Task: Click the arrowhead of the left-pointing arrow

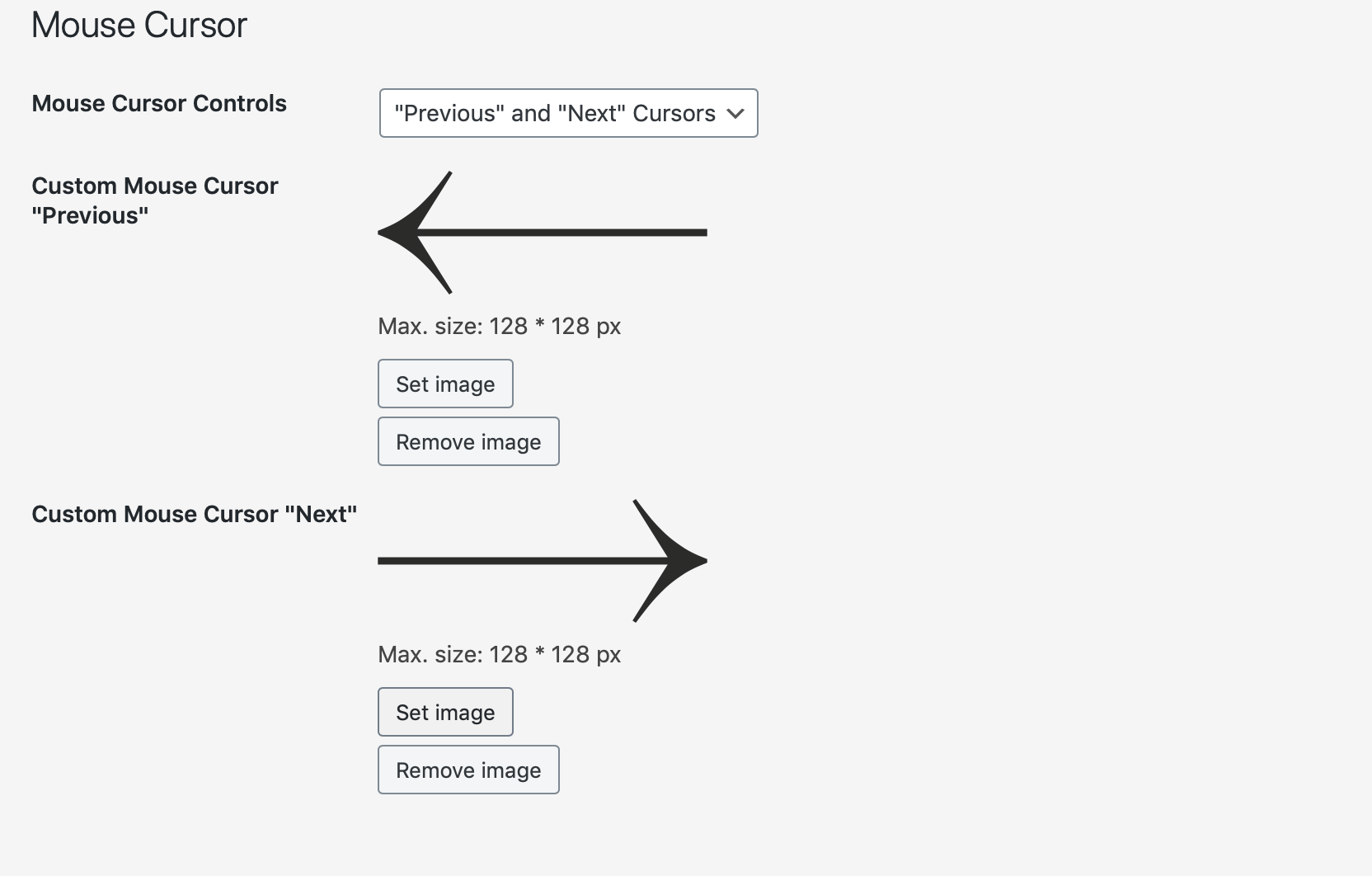Action: pyautogui.click(x=410, y=233)
